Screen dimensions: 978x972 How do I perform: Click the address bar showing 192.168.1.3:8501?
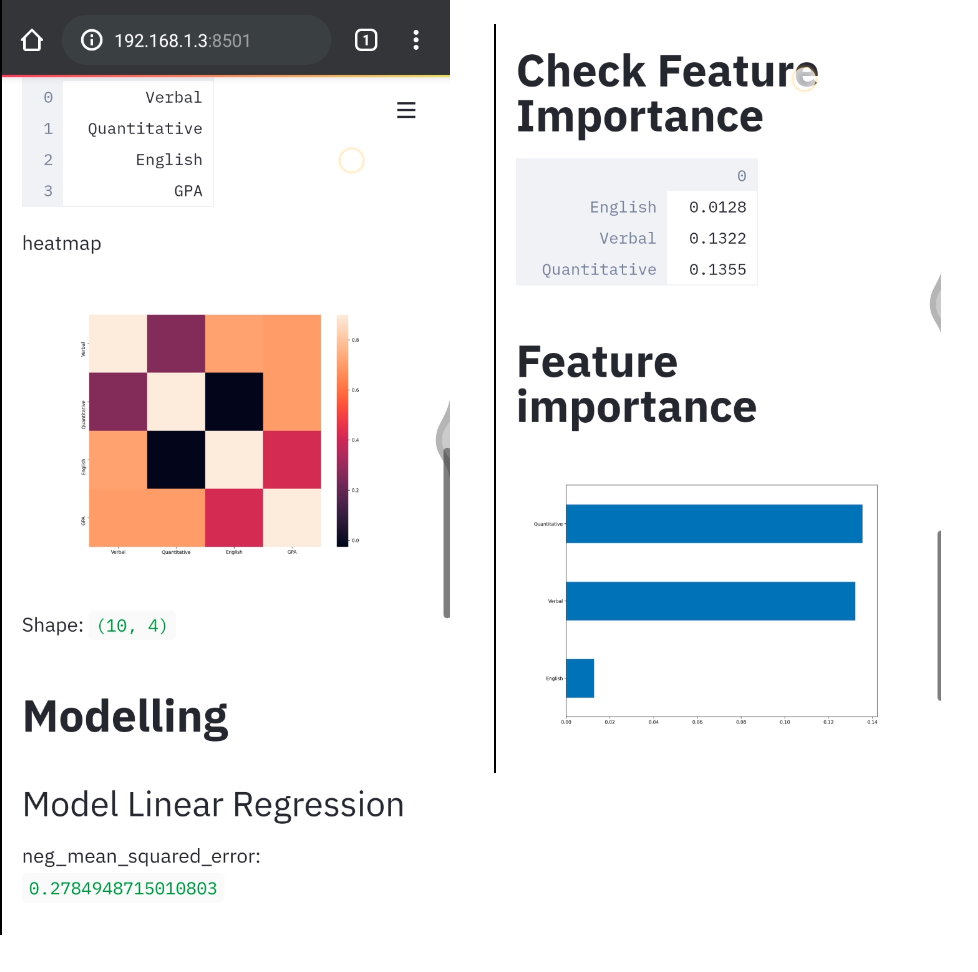(x=196, y=41)
